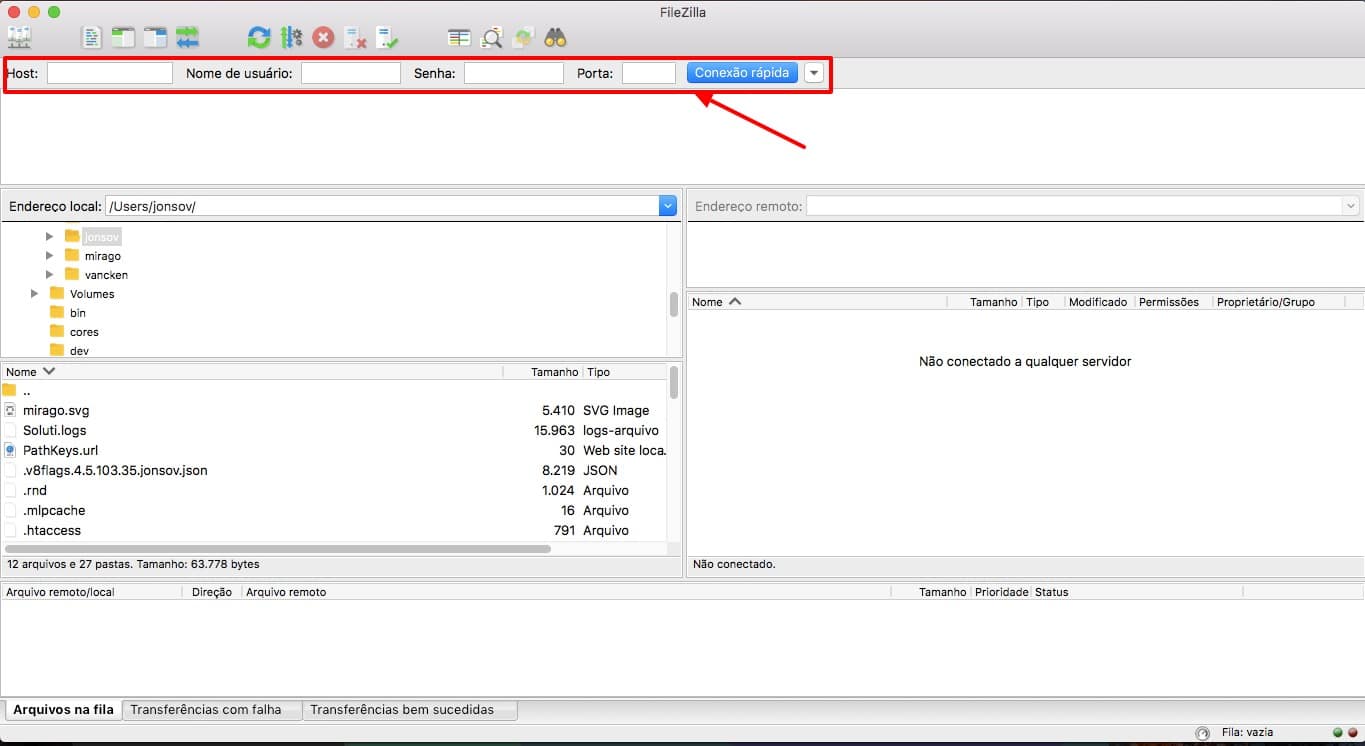1365x746 pixels.
Task: Select the bin folder in local tree
Action: (78, 313)
